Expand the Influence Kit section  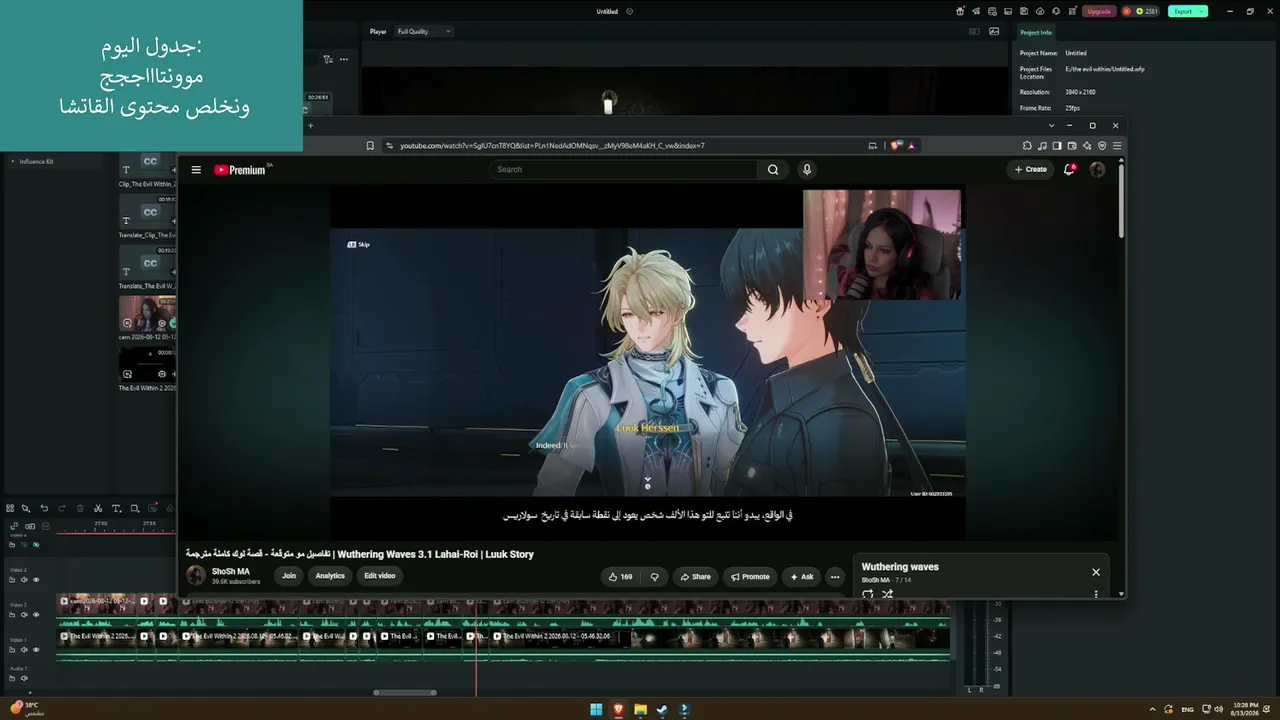(13, 161)
